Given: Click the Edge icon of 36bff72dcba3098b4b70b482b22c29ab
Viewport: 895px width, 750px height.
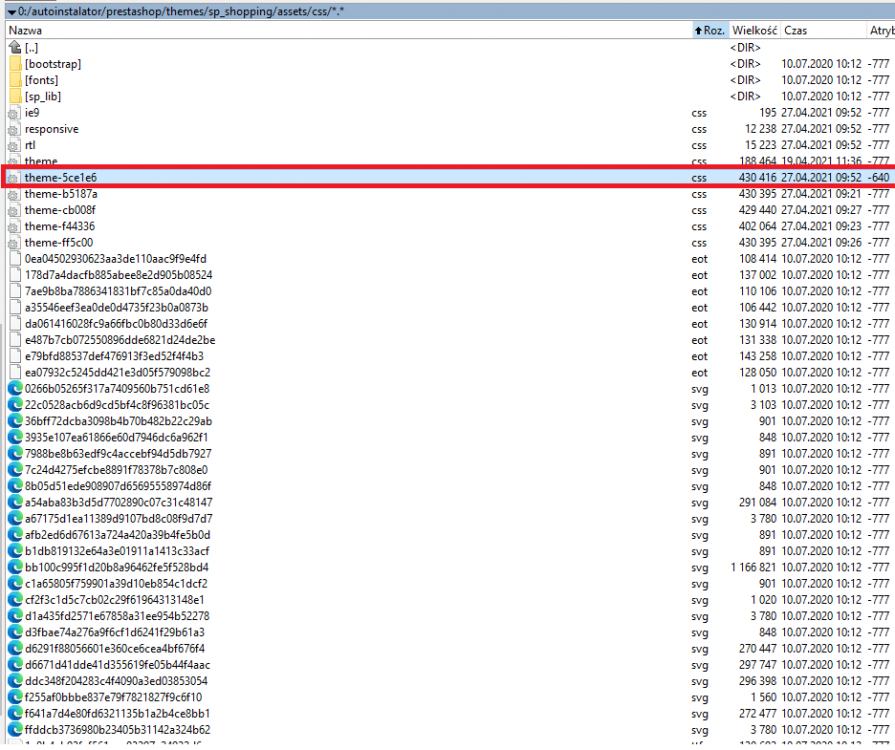Looking at the screenshot, I should click(15, 421).
